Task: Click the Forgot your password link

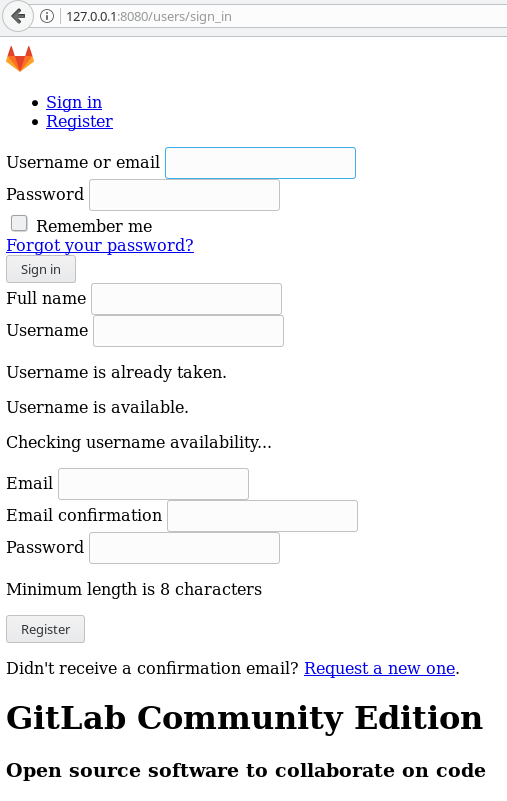Action: (x=100, y=245)
